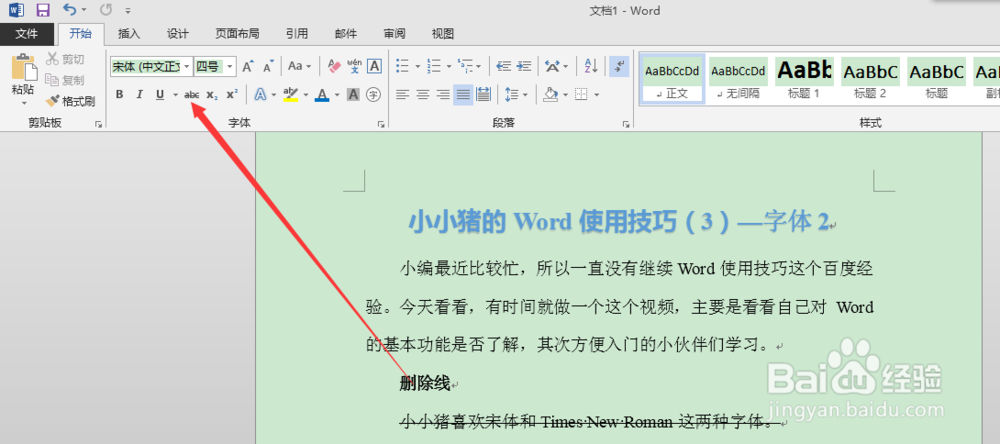Click the Phonetic Guide (wén) icon
This screenshot has width=1000, height=444.
355,66
